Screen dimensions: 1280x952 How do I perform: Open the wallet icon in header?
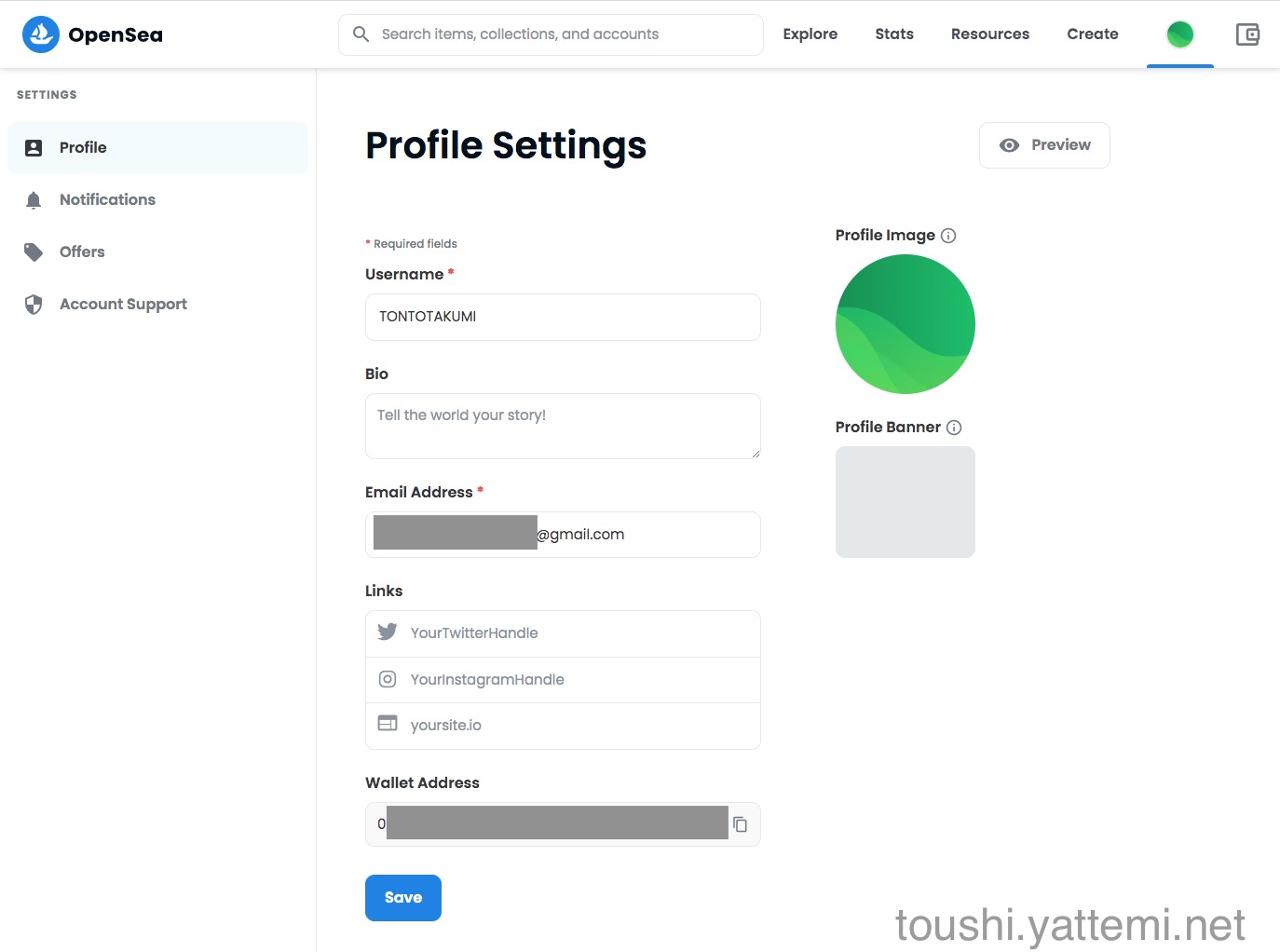tap(1246, 34)
